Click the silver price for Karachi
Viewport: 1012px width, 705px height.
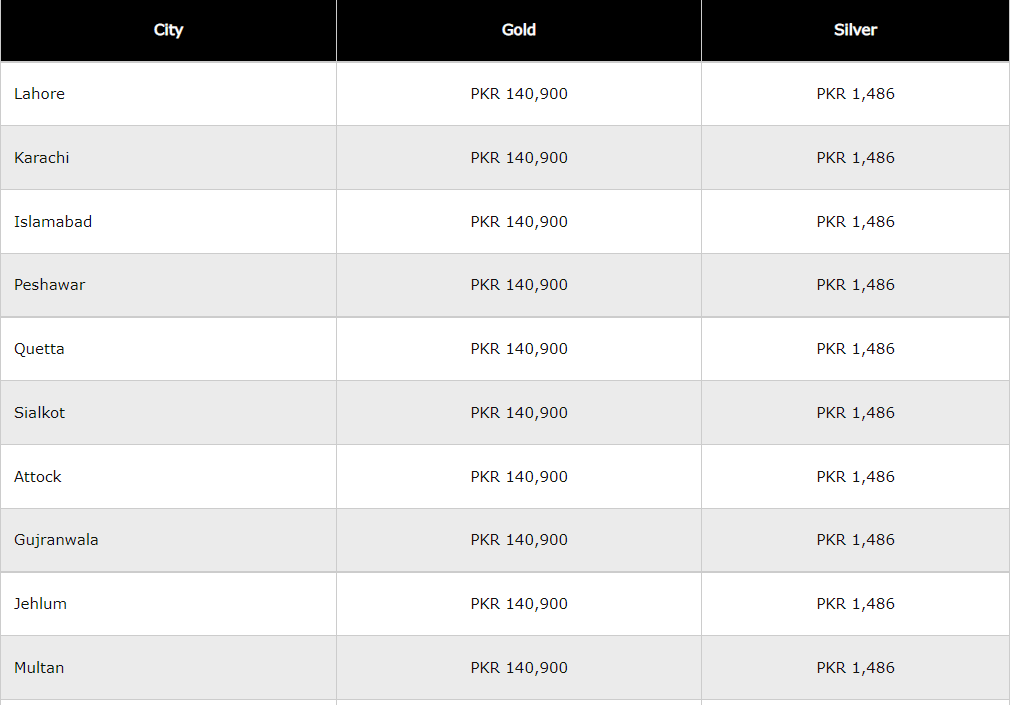(855, 158)
